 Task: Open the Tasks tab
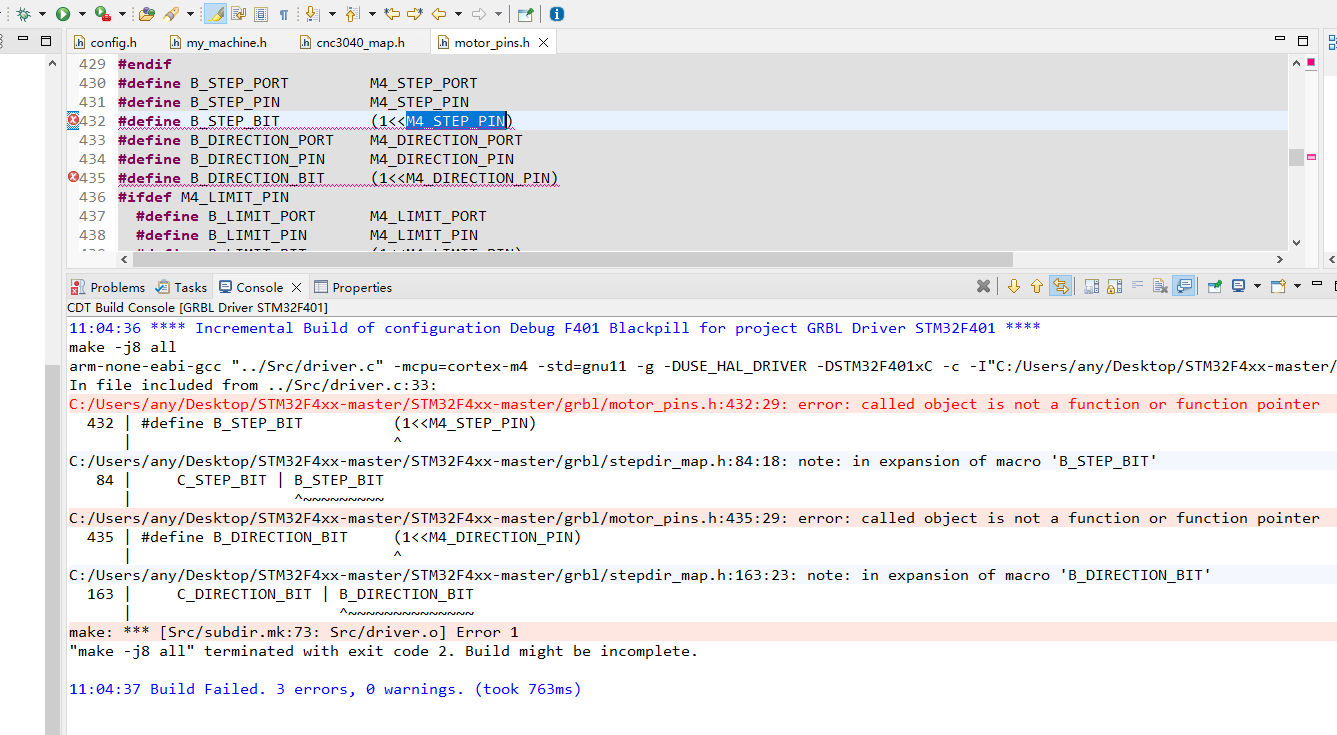pyautogui.click(x=181, y=287)
